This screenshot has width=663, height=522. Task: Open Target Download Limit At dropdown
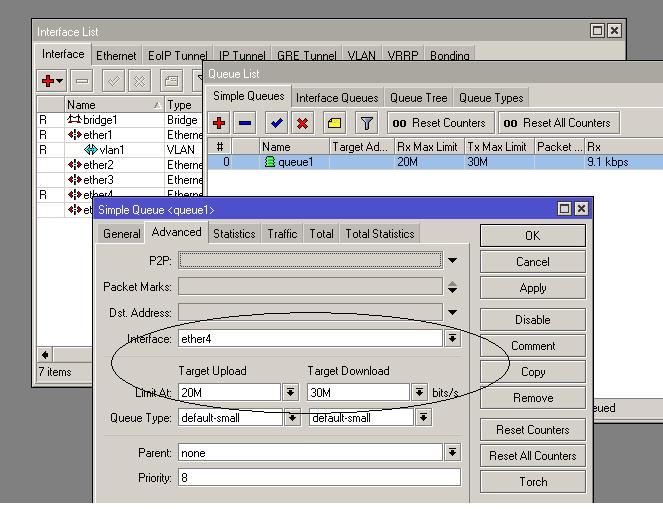point(419,392)
